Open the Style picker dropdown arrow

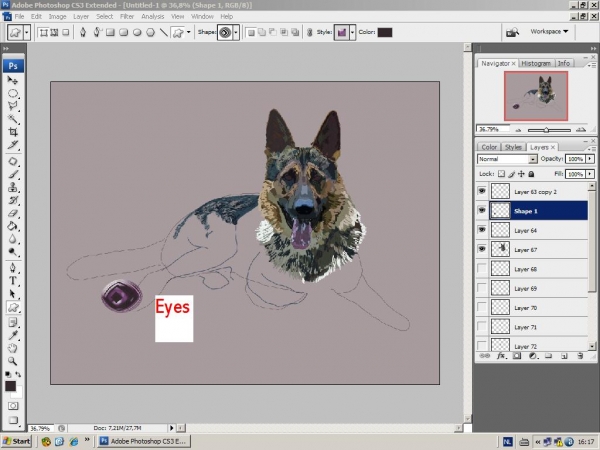352,33
